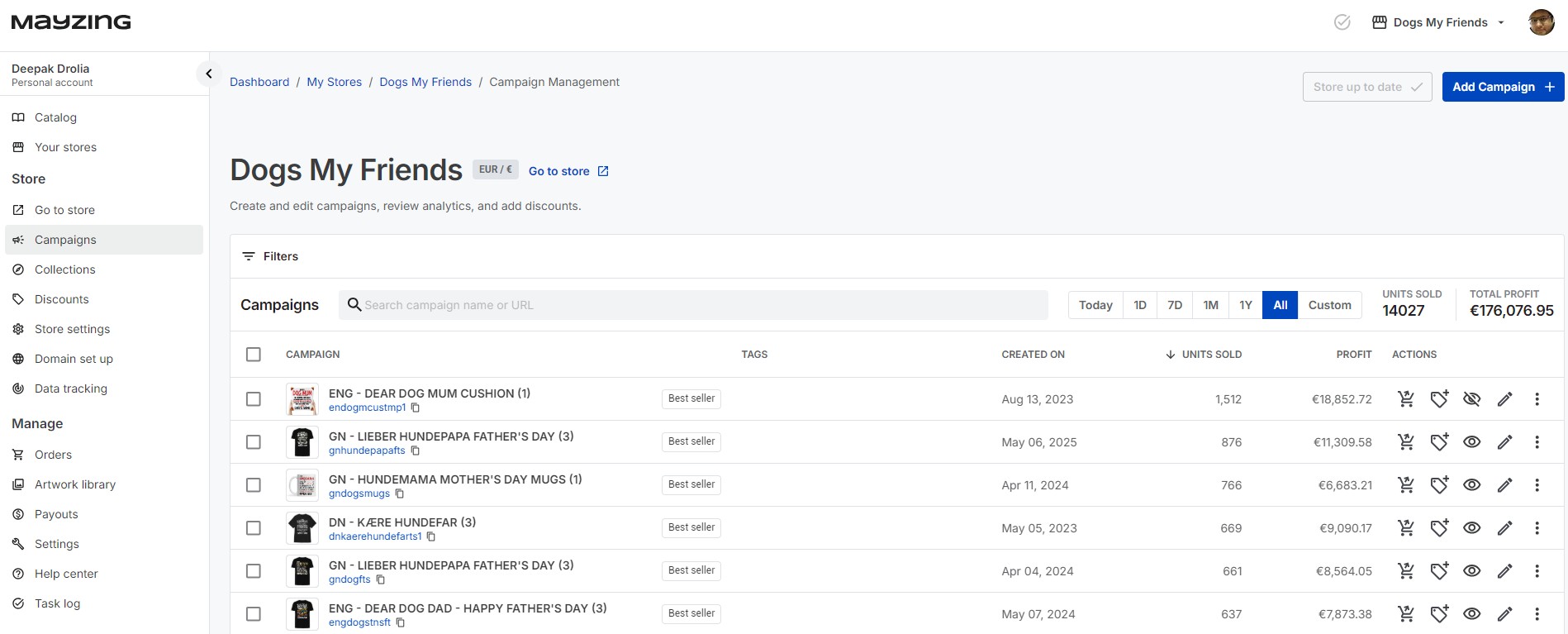
Task: Collapse the left sidebar with chevron
Action: coord(209,74)
